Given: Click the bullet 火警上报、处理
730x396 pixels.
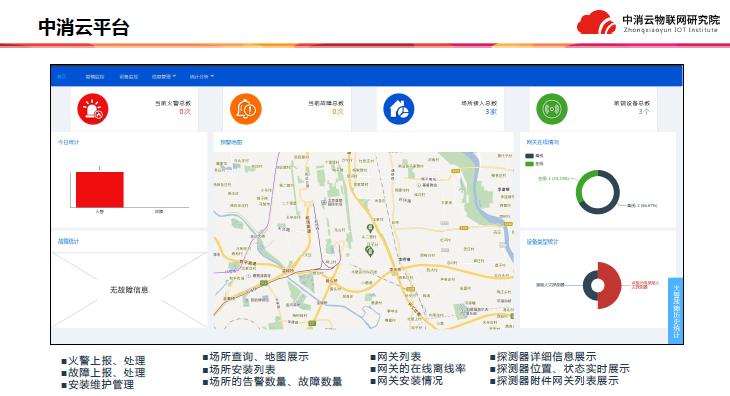Looking at the screenshot, I should [103, 361].
